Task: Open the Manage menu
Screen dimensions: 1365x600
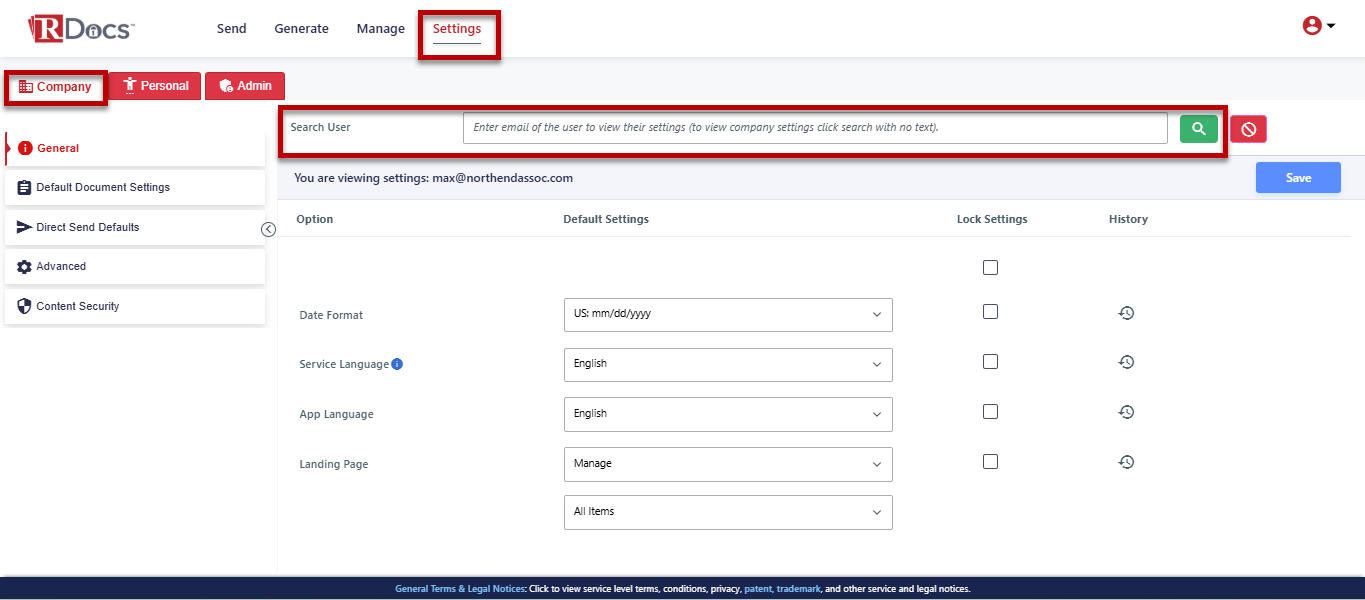Action: 380,29
